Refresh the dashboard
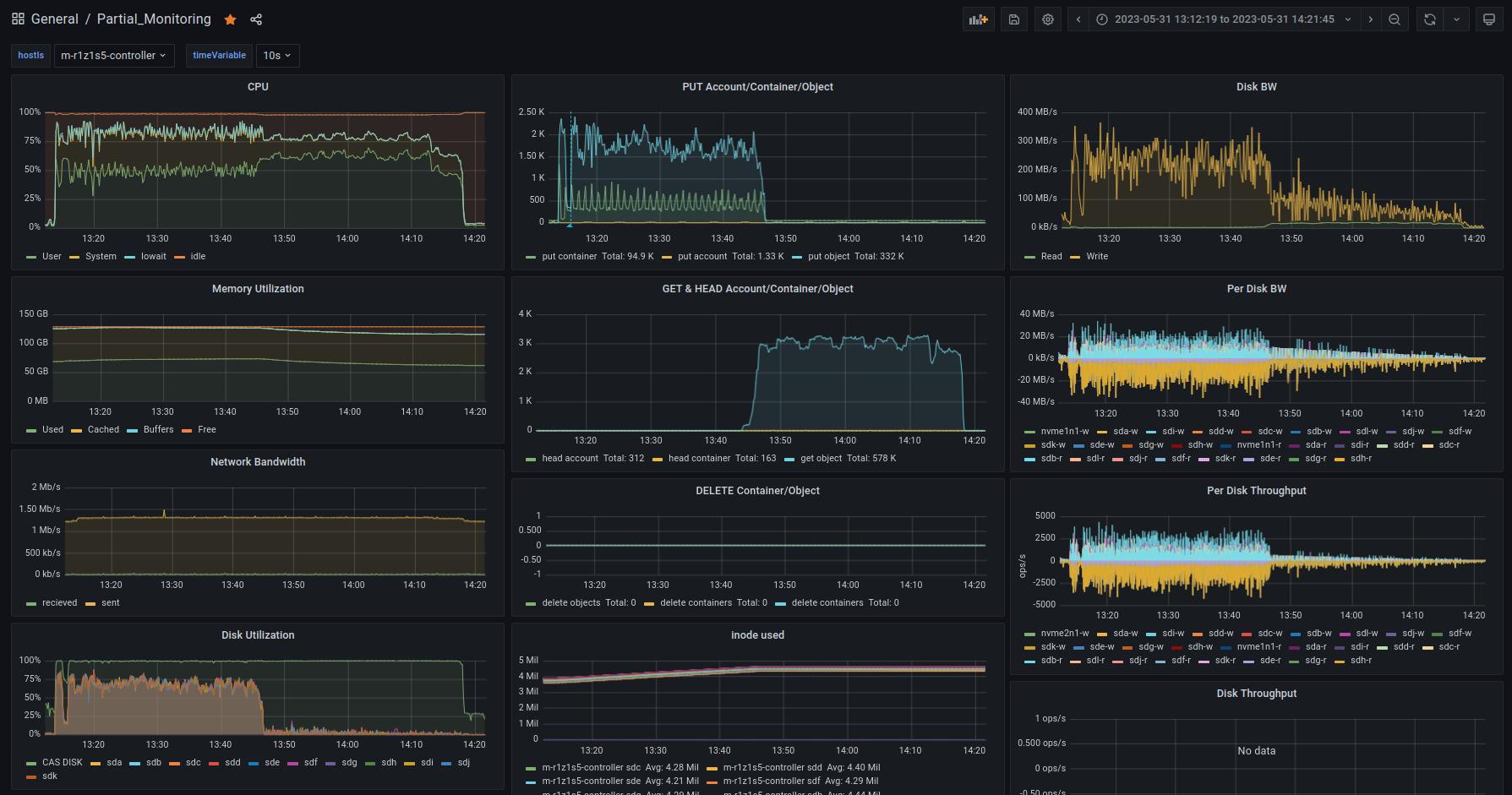Image resolution: width=1512 pixels, height=795 pixels. point(1430,19)
